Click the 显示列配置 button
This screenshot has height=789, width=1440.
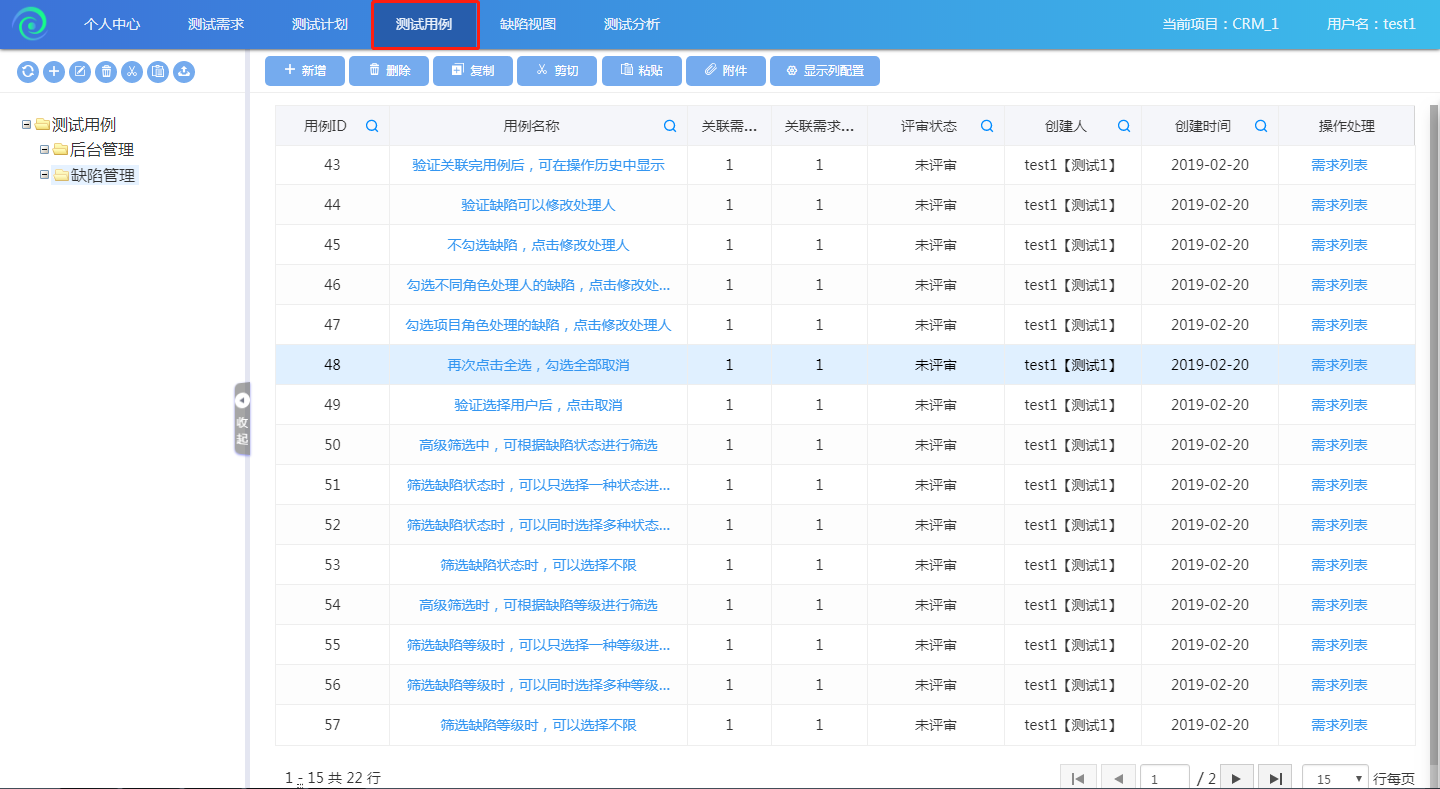pos(825,71)
